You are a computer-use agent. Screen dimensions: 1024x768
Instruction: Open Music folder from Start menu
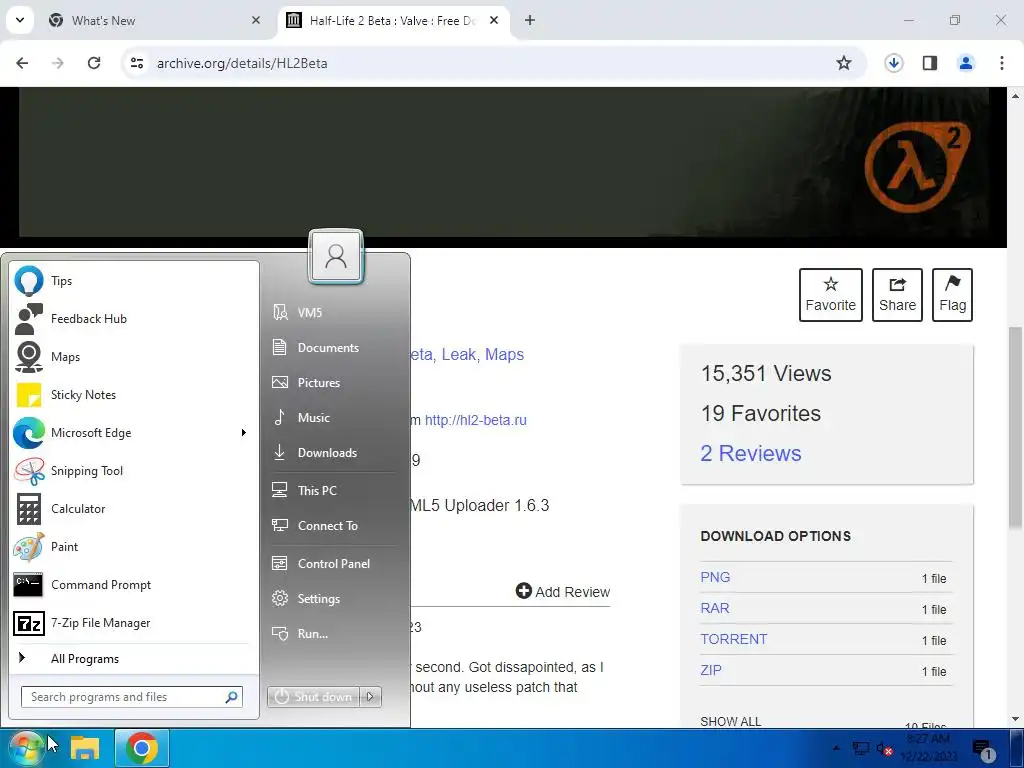point(333,417)
